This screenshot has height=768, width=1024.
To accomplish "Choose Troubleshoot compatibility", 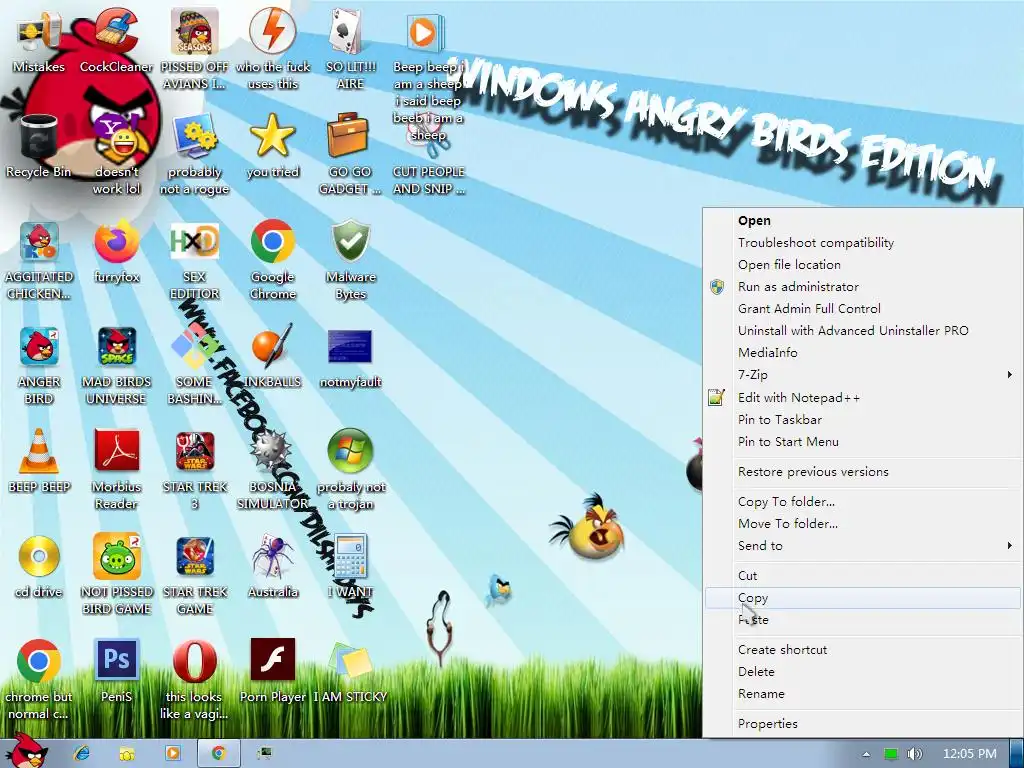I will (861, 243).
